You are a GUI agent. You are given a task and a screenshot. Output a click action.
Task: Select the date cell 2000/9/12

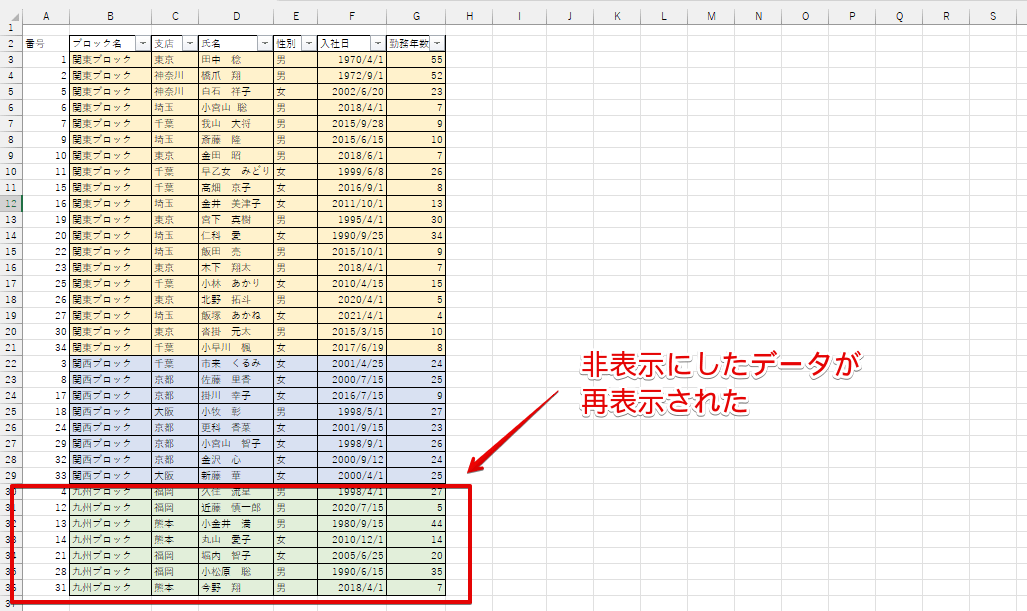352,460
